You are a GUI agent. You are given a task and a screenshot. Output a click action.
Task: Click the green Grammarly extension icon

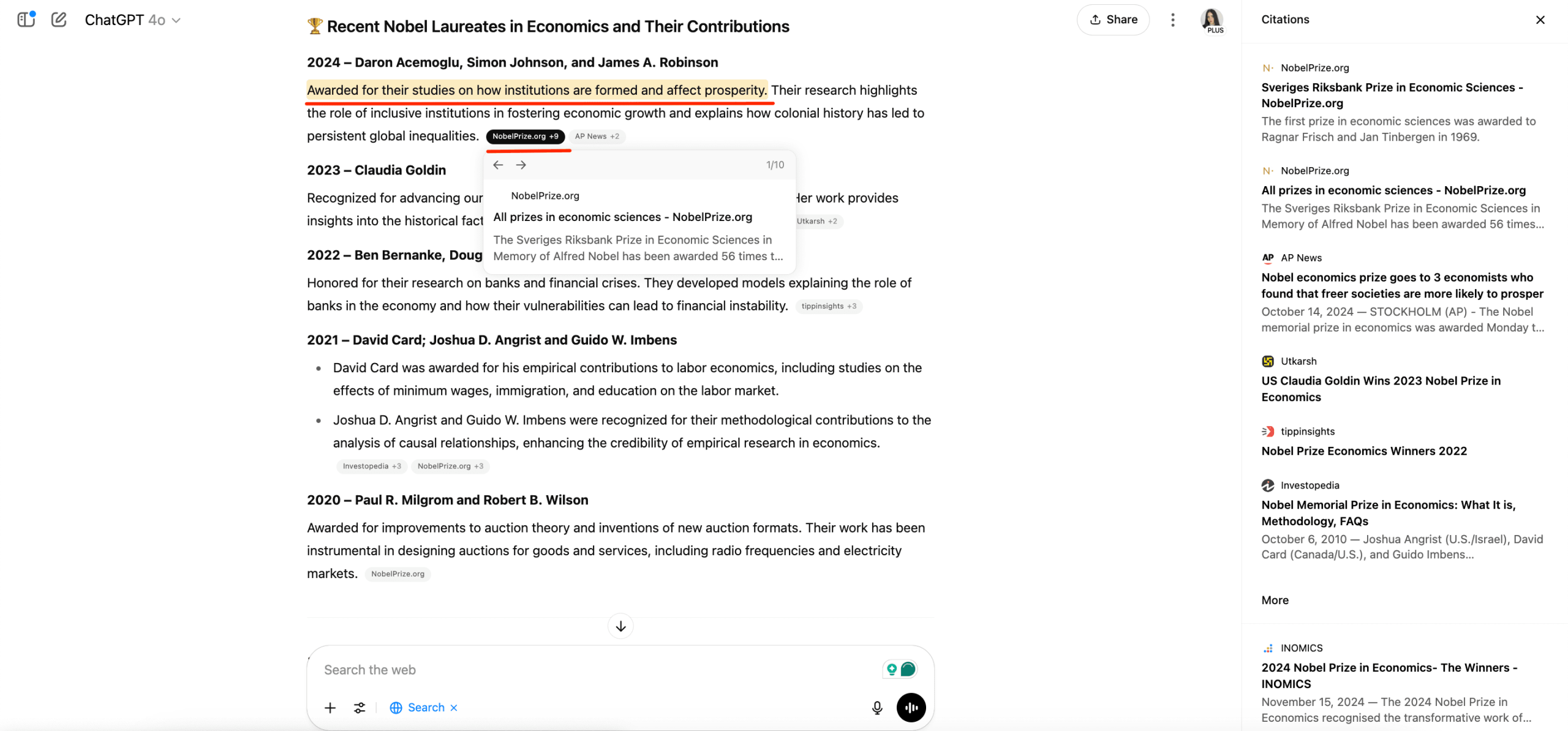(908, 669)
